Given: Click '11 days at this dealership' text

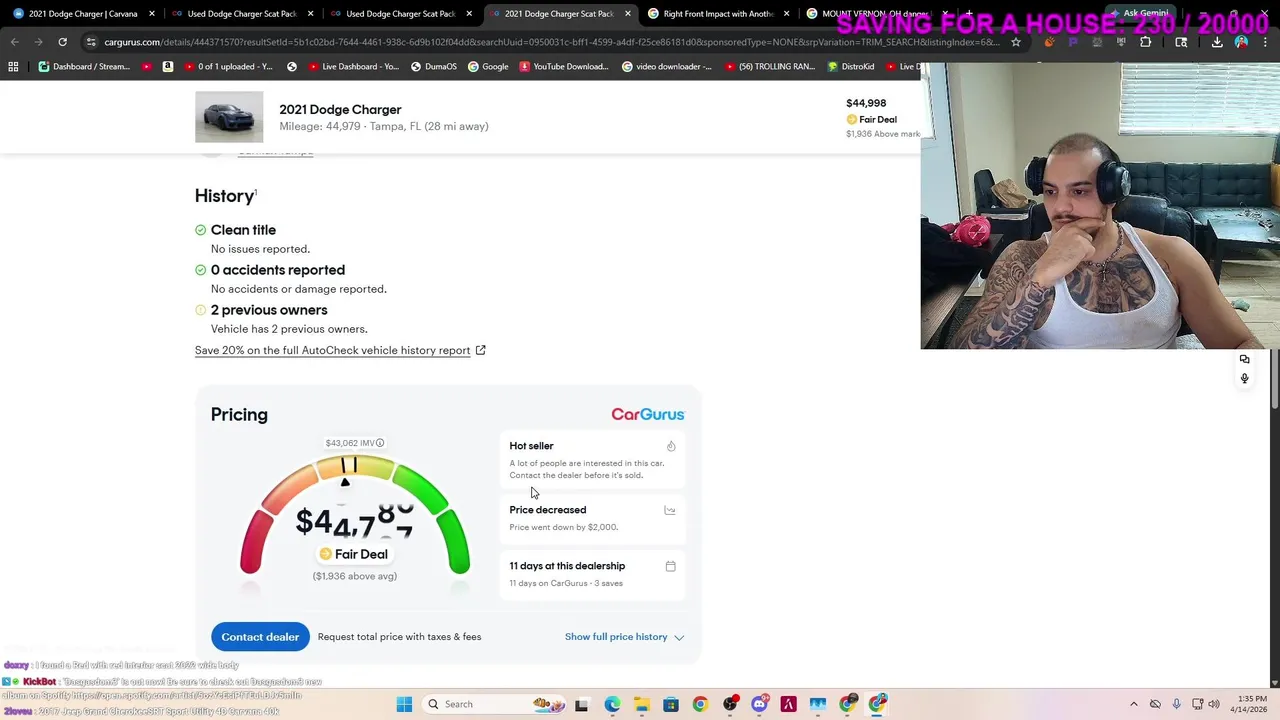Looking at the screenshot, I should pyautogui.click(x=567, y=566).
